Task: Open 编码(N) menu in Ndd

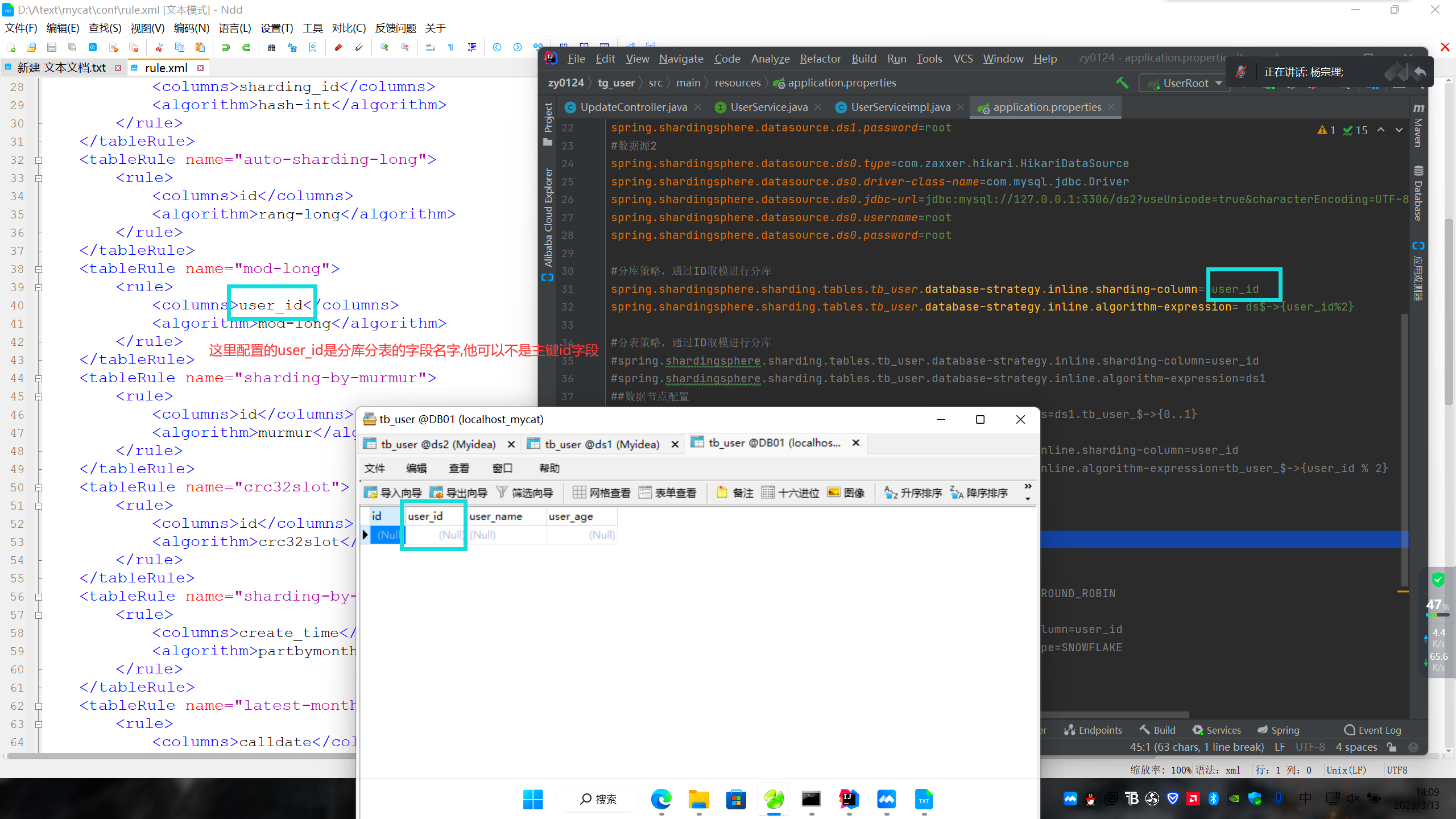Action: [192, 28]
